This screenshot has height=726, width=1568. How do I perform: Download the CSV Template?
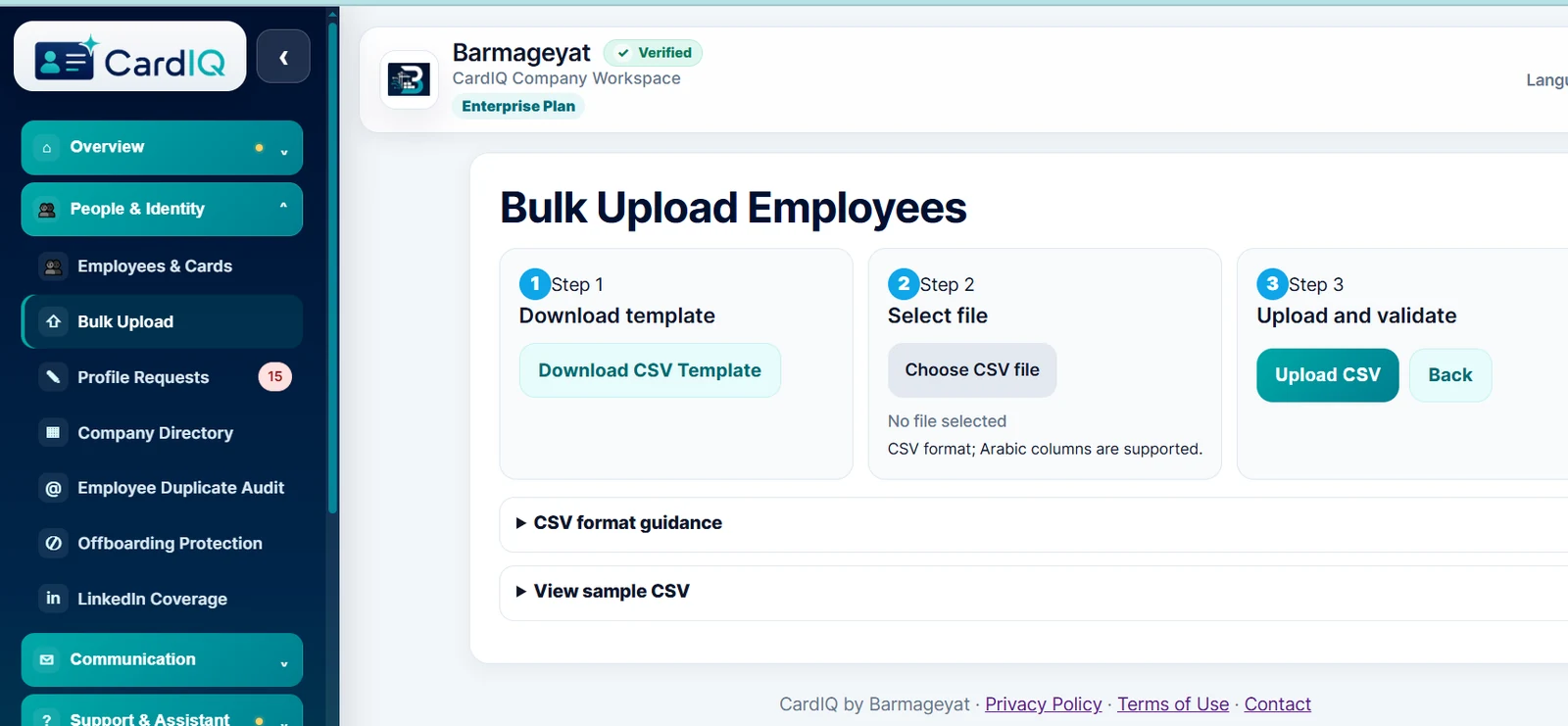tap(650, 370)
